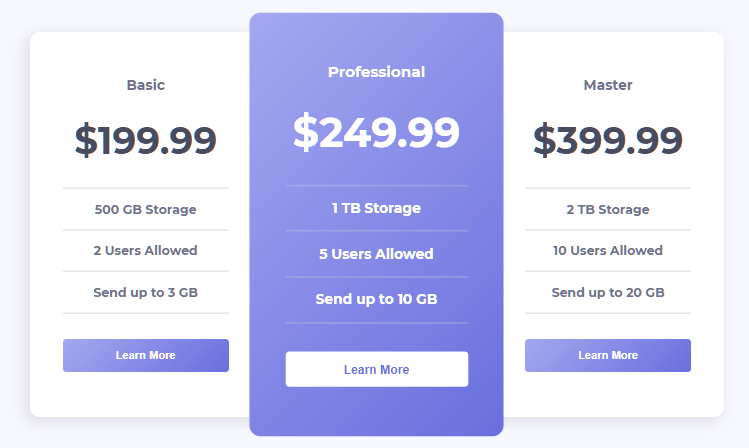Screen dimensions: 749x448
Task: Click Send up to 3 GB
Action: (x=146, y=292)
